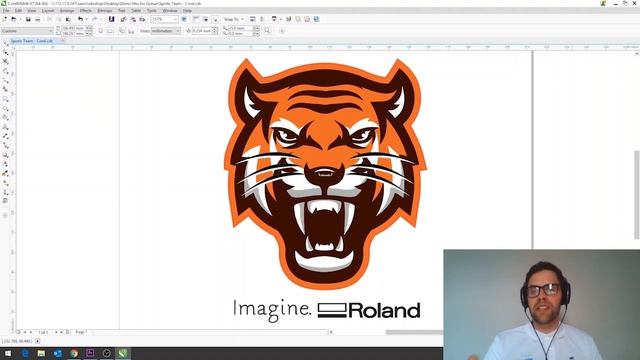
Task: Select the Ellipse tool
Action: tap(5, 109)
